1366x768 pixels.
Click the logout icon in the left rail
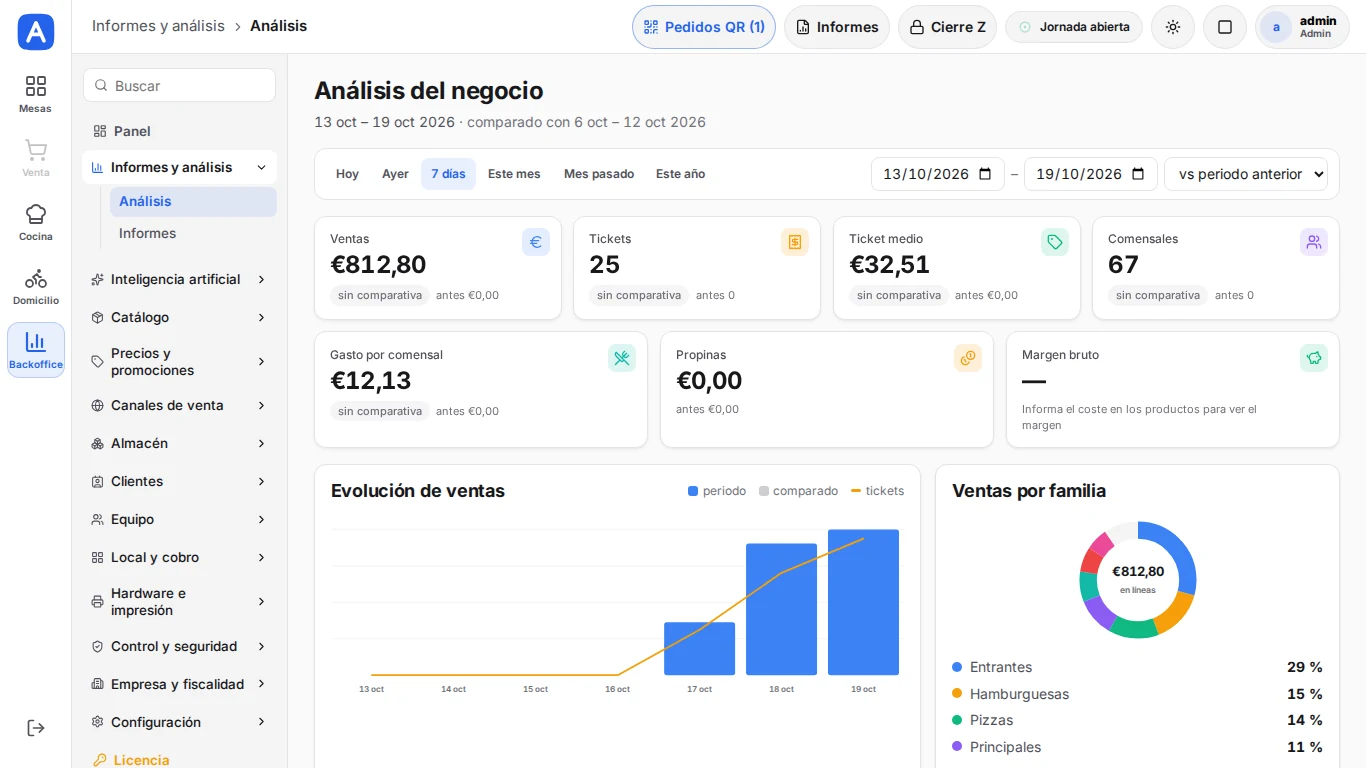coord(36,728)
